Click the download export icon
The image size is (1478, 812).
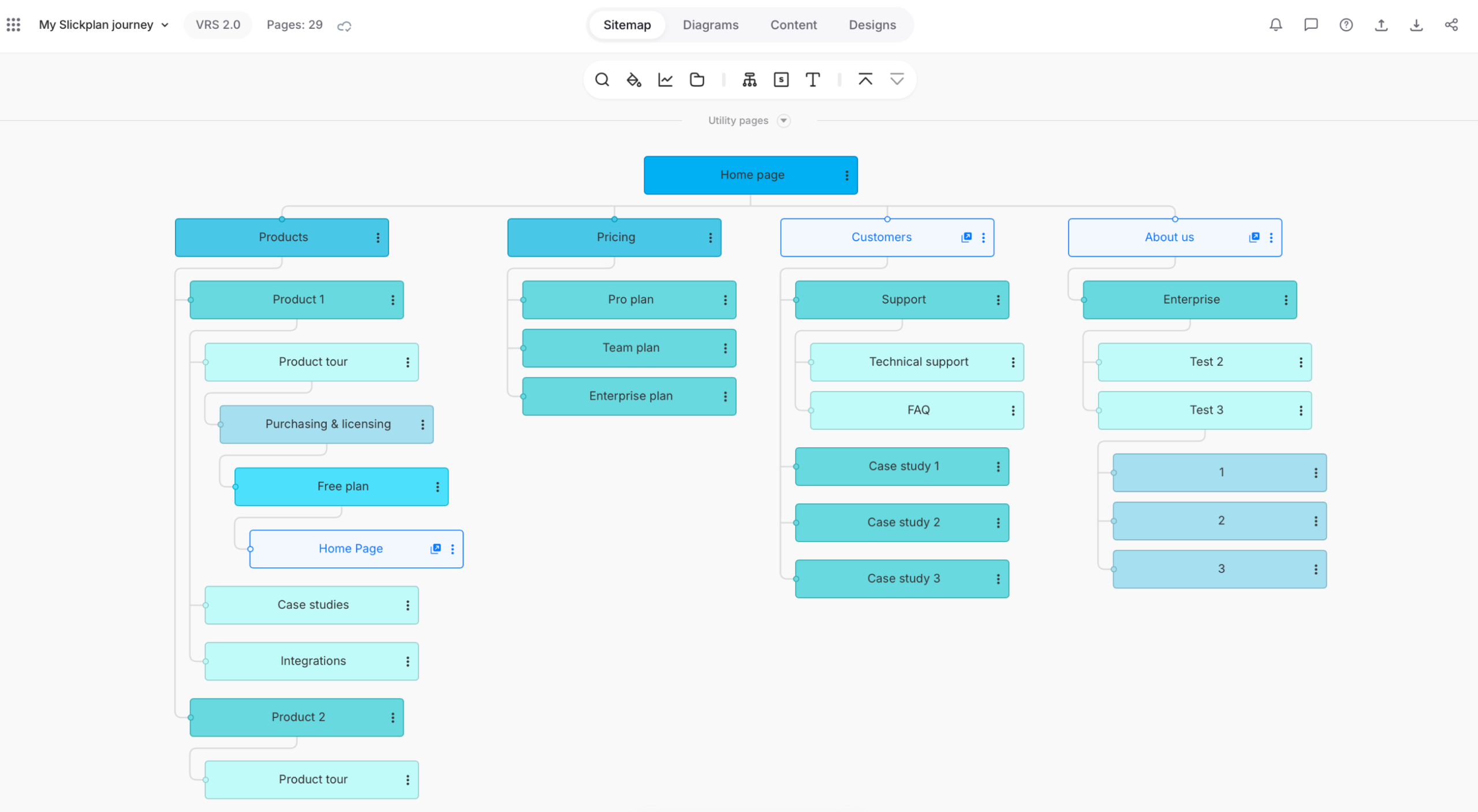point(1416,25)
